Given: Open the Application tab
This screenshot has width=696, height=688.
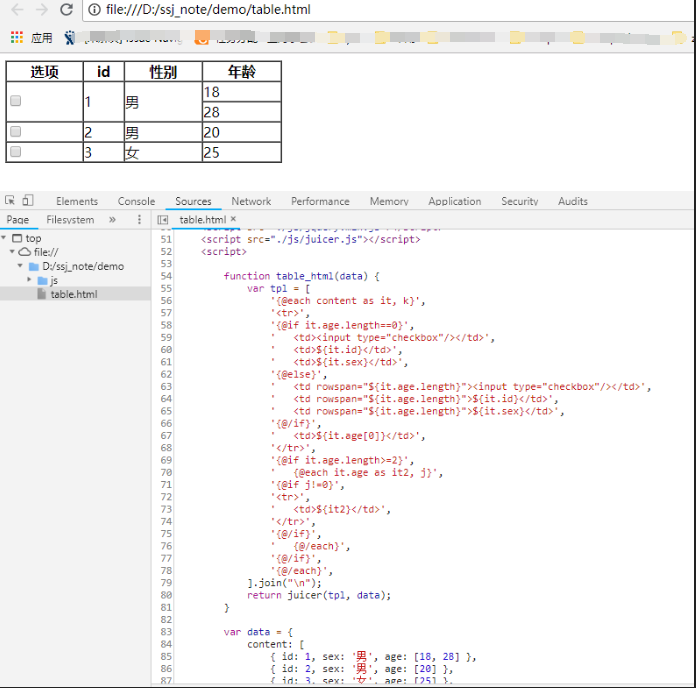Looking at the screenshot, I should (455, 202).
